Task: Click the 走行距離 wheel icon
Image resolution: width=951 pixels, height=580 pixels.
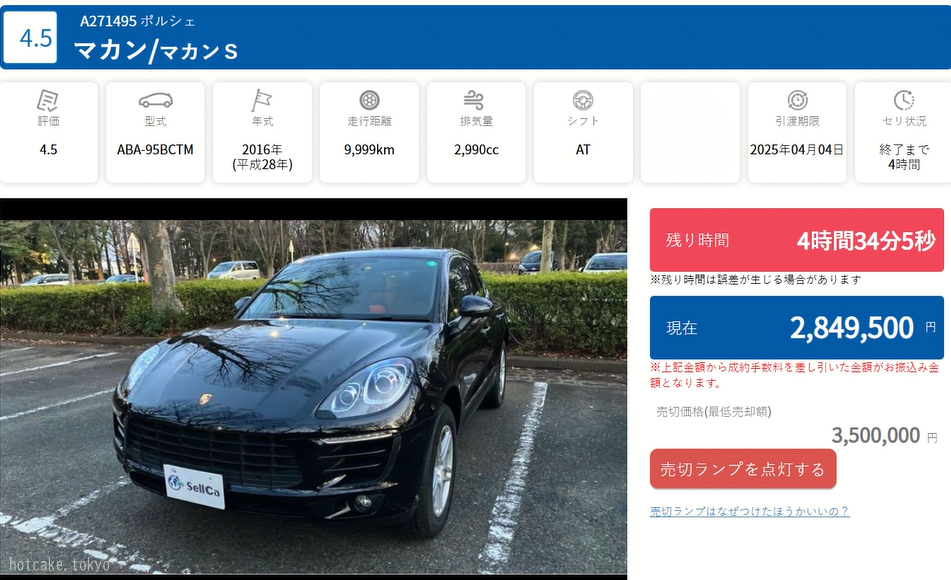Action: [x=369, y=100]
